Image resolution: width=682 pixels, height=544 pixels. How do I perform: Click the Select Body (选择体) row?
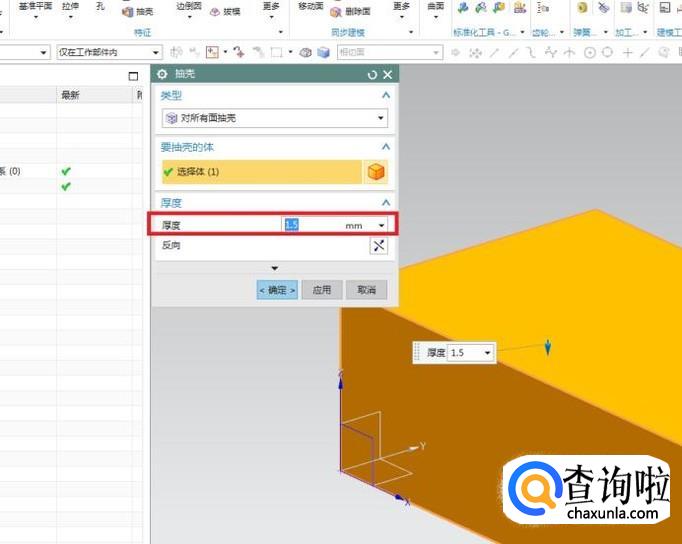(262, 172)
